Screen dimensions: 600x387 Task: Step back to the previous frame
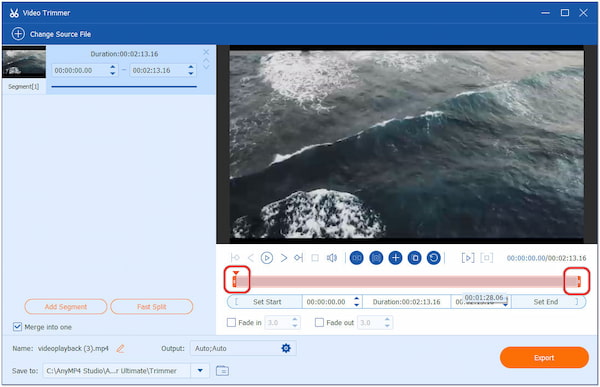tap(251, 258)
